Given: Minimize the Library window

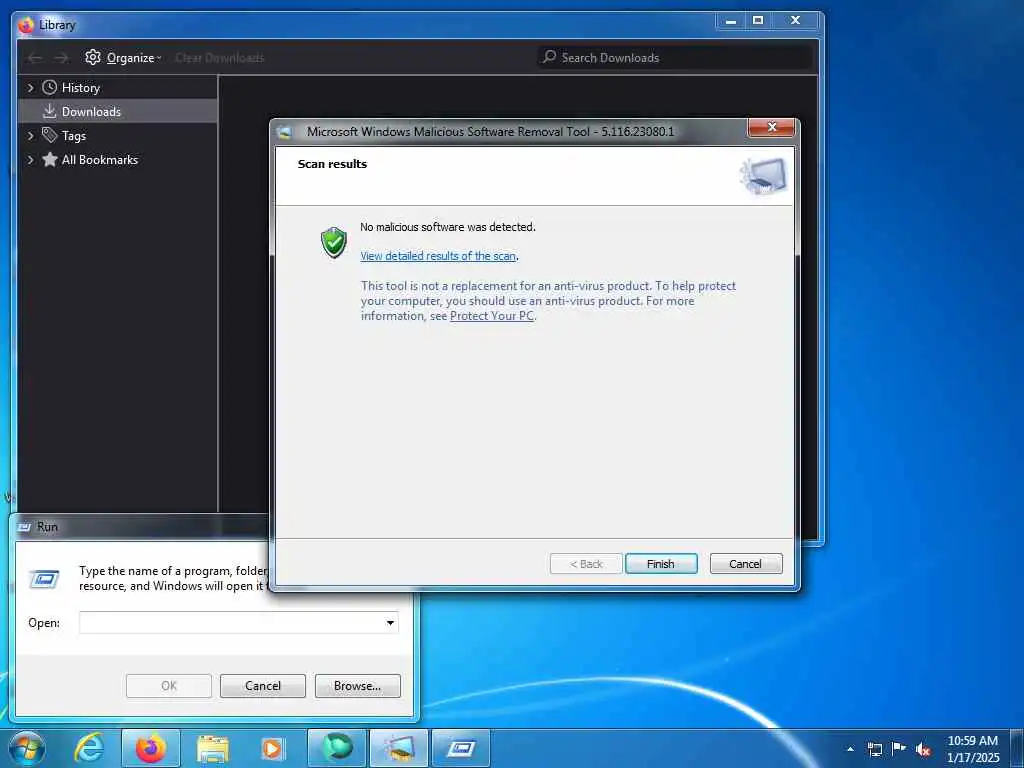Looking at the screenshot, I should (731, 21).
